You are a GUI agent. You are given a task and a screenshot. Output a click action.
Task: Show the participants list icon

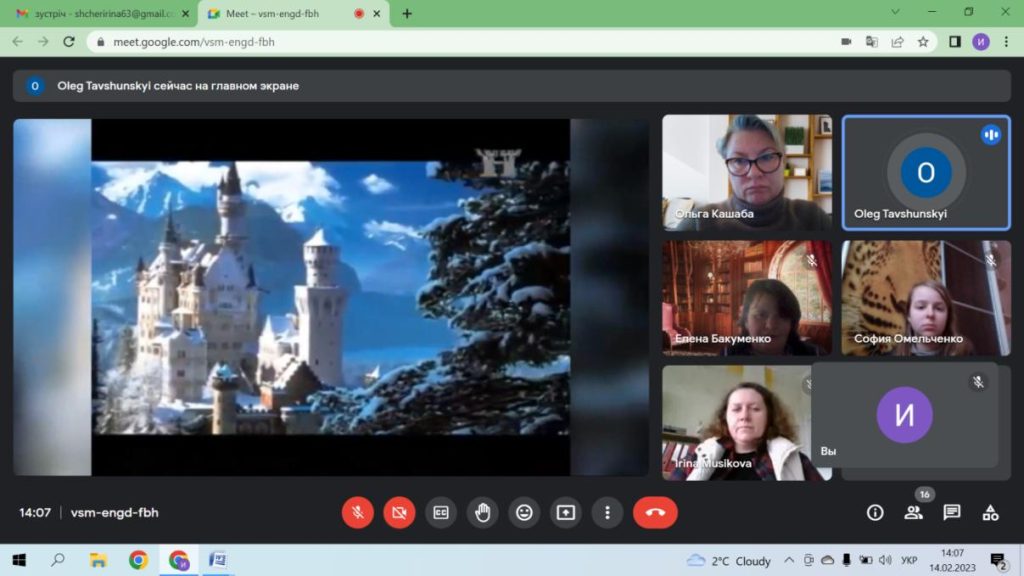pos(913,513)
